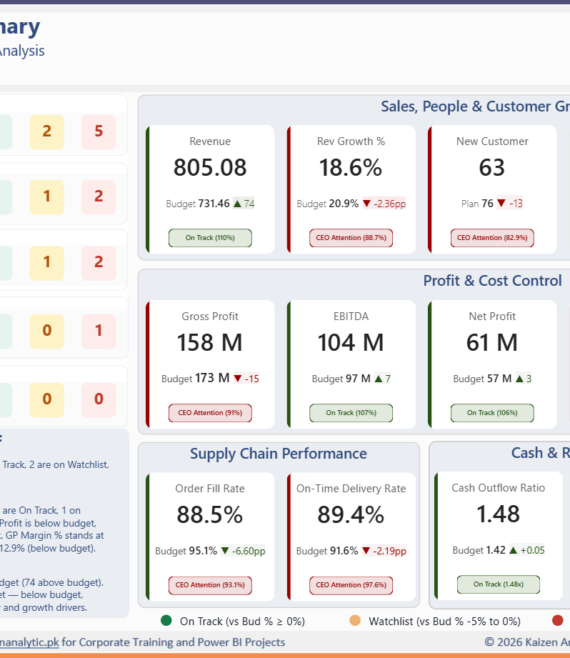
Task: Select the On Track (110%) status badge
Action: 210,238
